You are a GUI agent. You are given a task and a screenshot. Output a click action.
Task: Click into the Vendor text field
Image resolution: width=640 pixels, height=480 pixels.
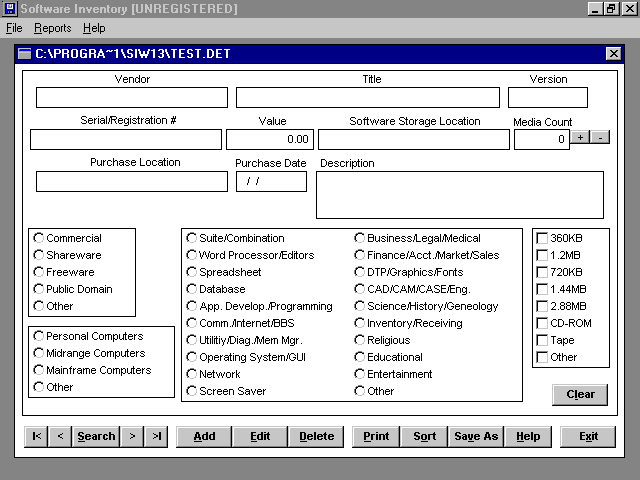131,97
